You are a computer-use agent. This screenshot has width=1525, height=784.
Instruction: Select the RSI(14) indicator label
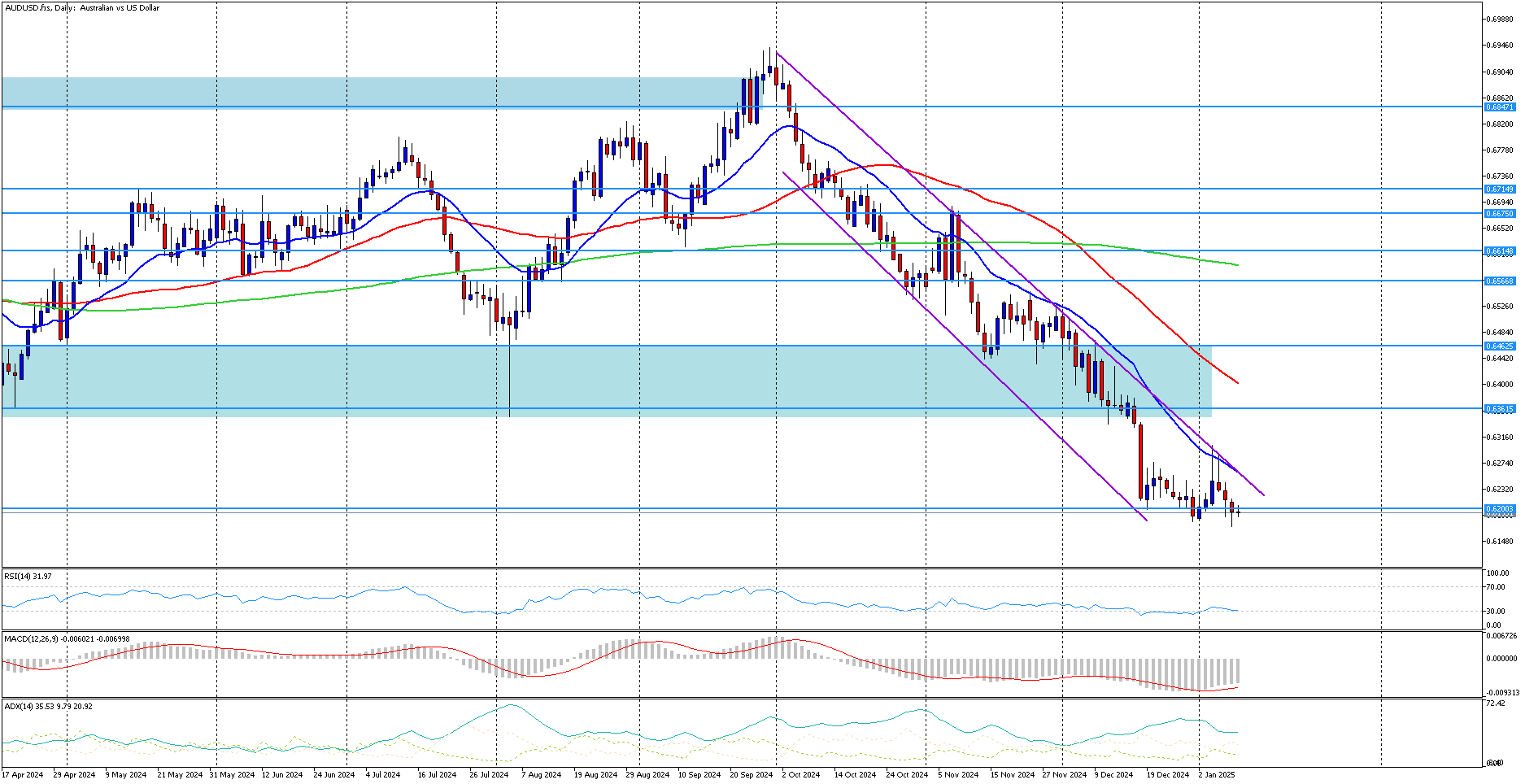pyautogui.click(x=28, y=577)
